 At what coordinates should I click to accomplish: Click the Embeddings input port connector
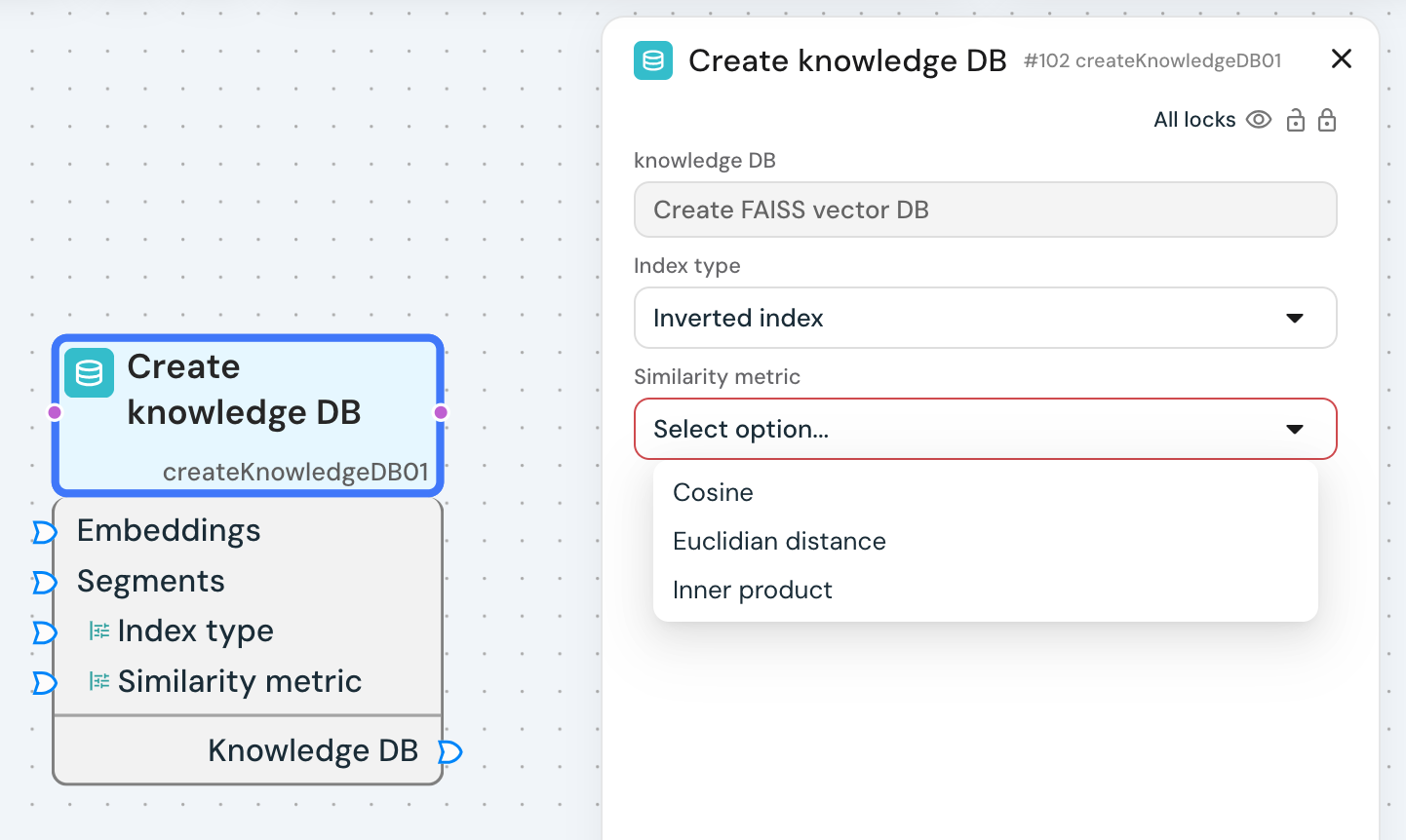pos(44,532)
